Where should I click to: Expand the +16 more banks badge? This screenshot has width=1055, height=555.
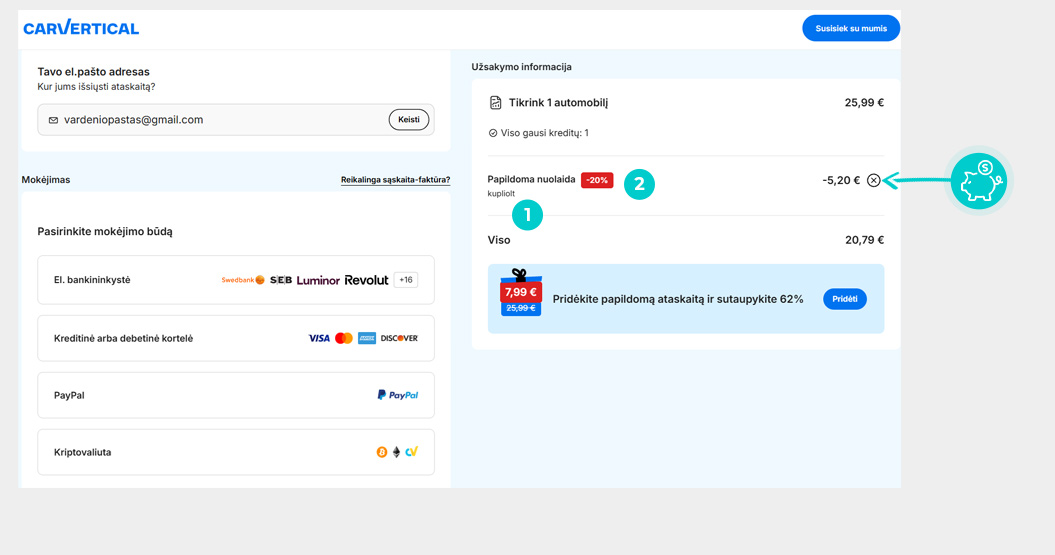tap(405, 280)
